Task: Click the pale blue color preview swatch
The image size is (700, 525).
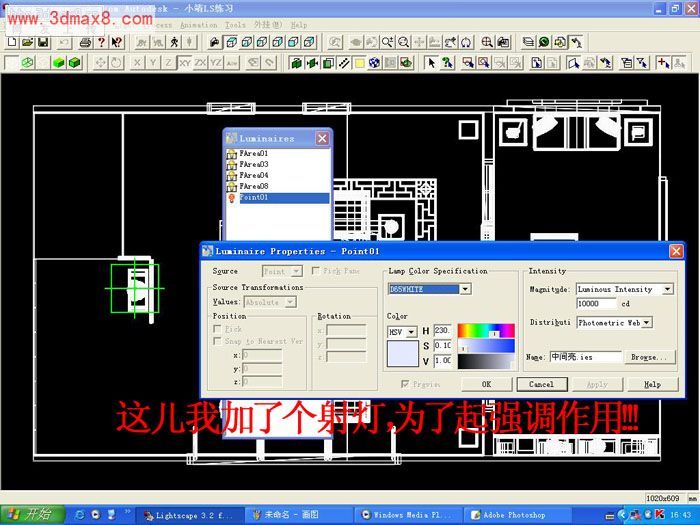Action: [x=402, y=354]
